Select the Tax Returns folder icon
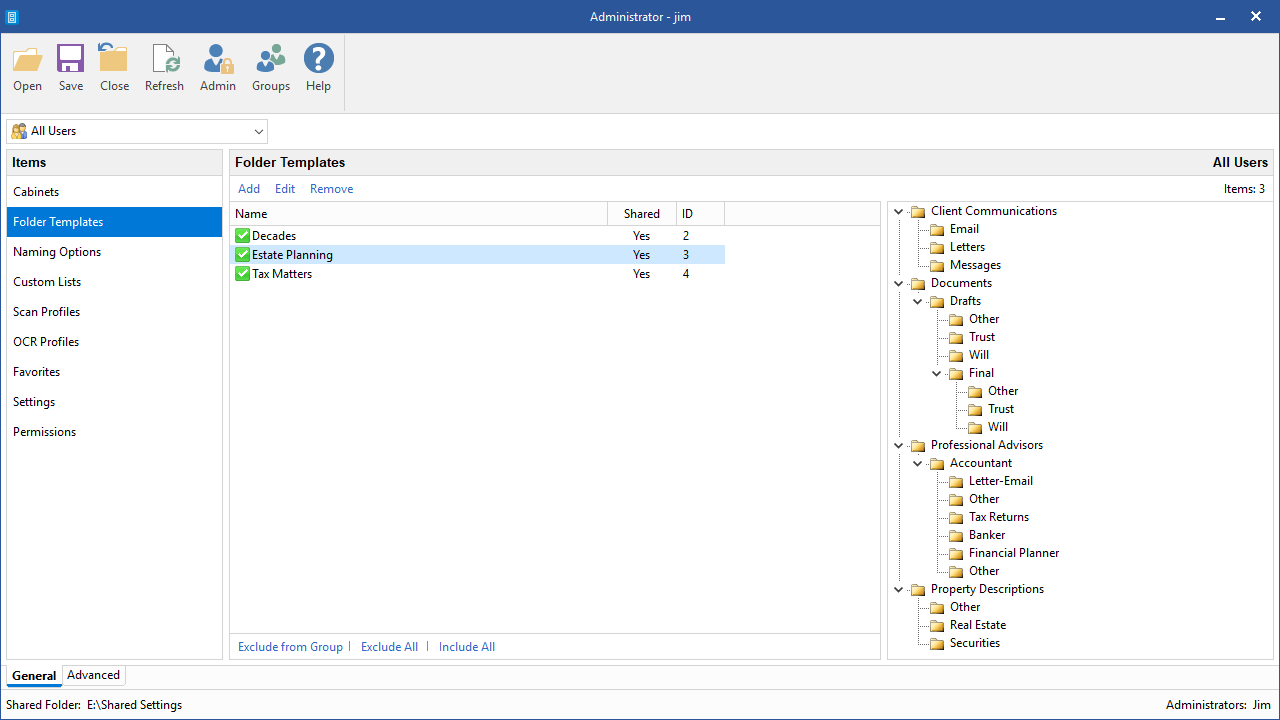The height and width of the screenshot is (720, 1280). coord(956,517)
